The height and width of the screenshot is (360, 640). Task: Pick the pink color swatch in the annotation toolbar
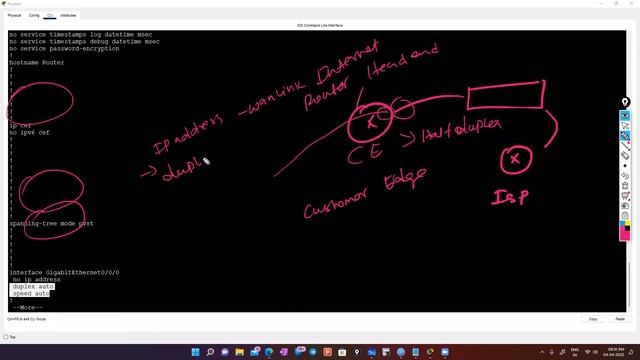click(x=624, y=236)
